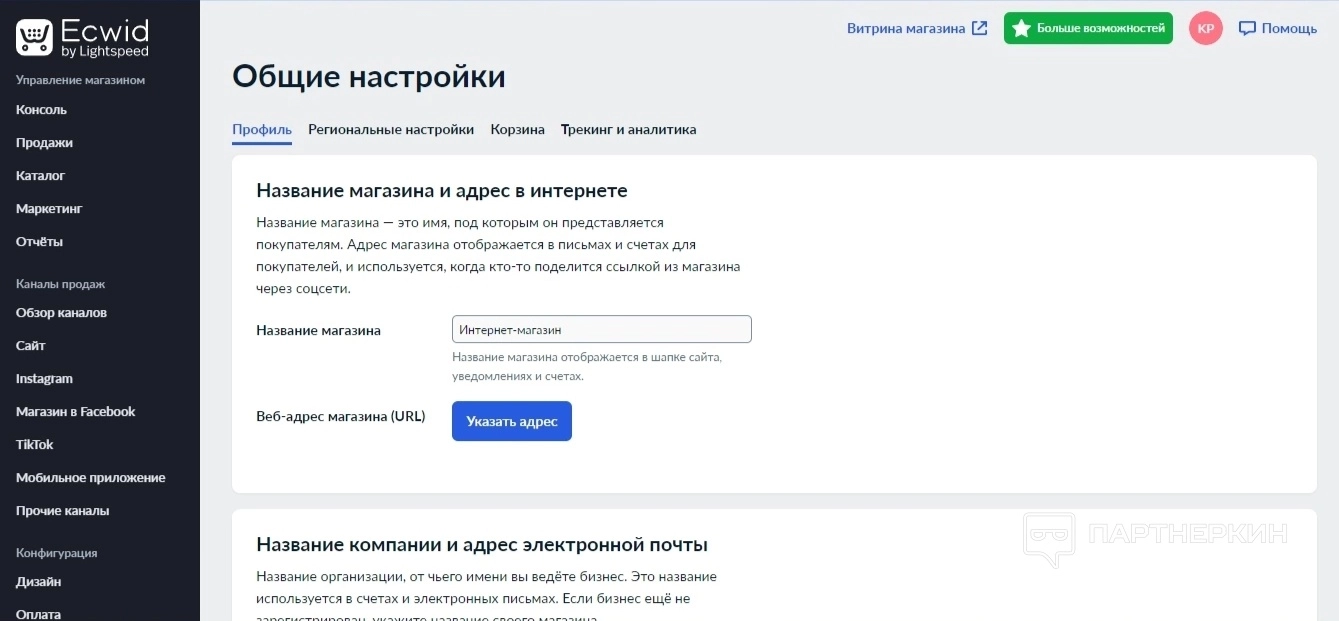Select the Трекинг и аналитика tab
This screenshot has width=1339, height=621.
click(x=628, y=129)
